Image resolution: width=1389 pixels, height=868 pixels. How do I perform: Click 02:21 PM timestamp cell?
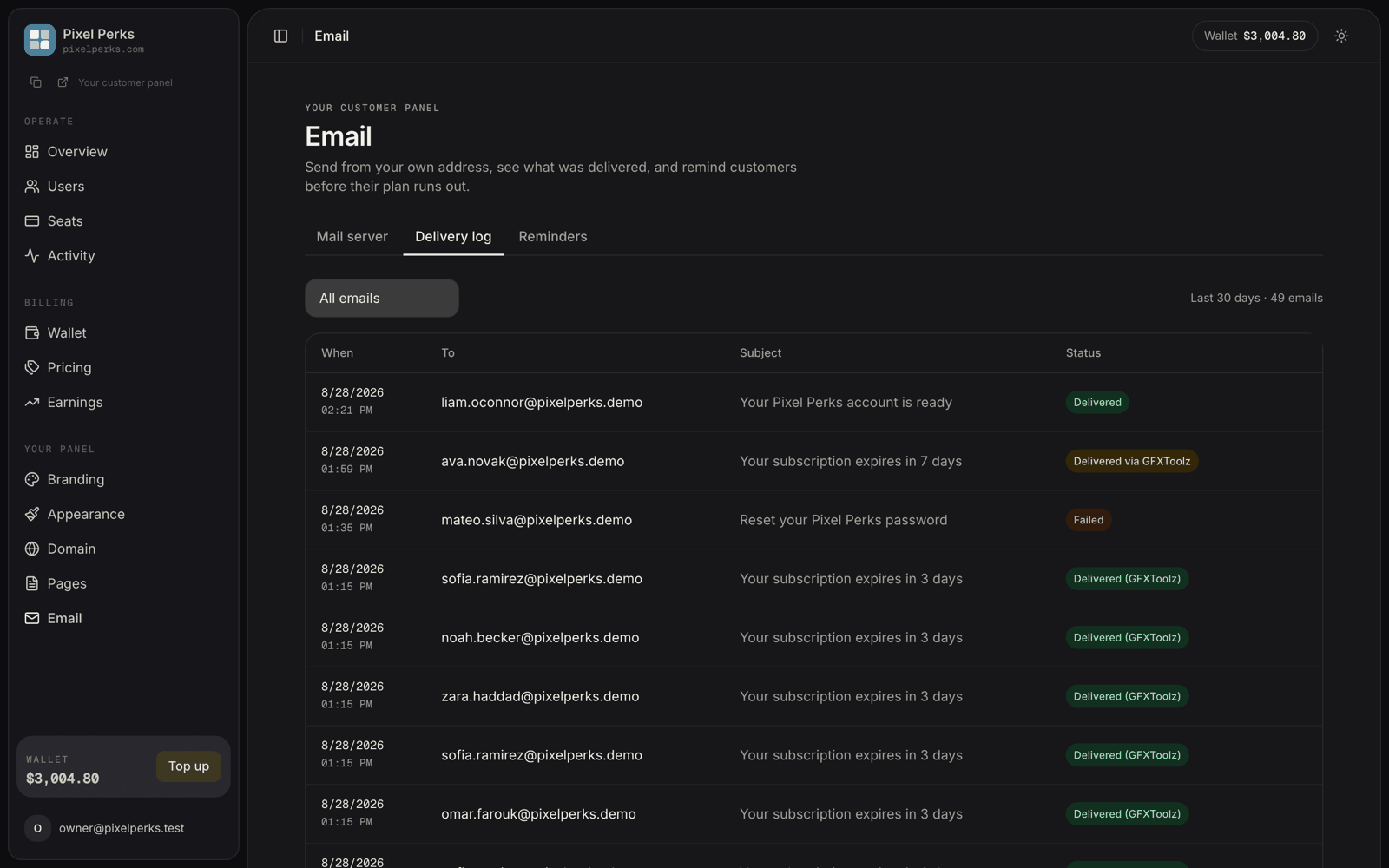coord(346,411)
